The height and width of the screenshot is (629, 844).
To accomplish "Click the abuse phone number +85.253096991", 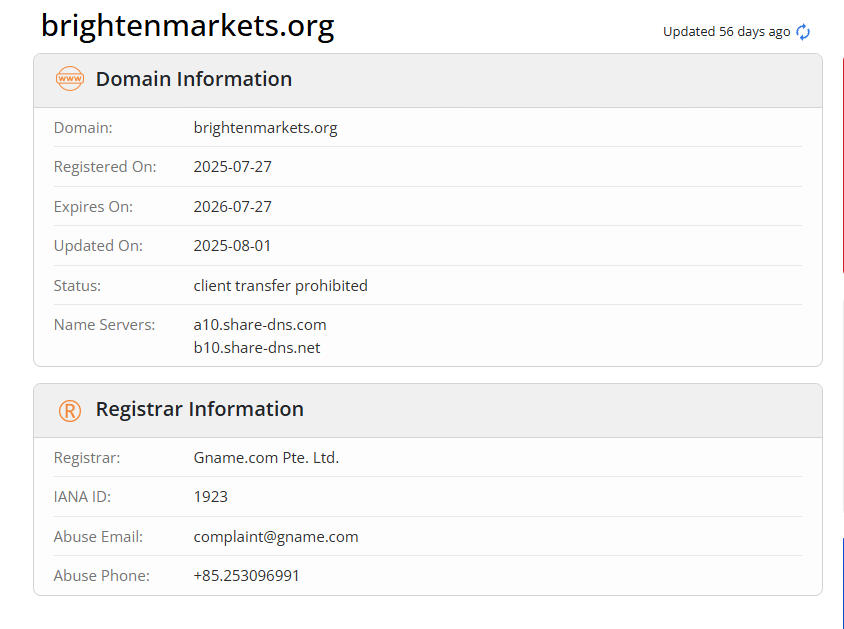I will click(246, 576).
